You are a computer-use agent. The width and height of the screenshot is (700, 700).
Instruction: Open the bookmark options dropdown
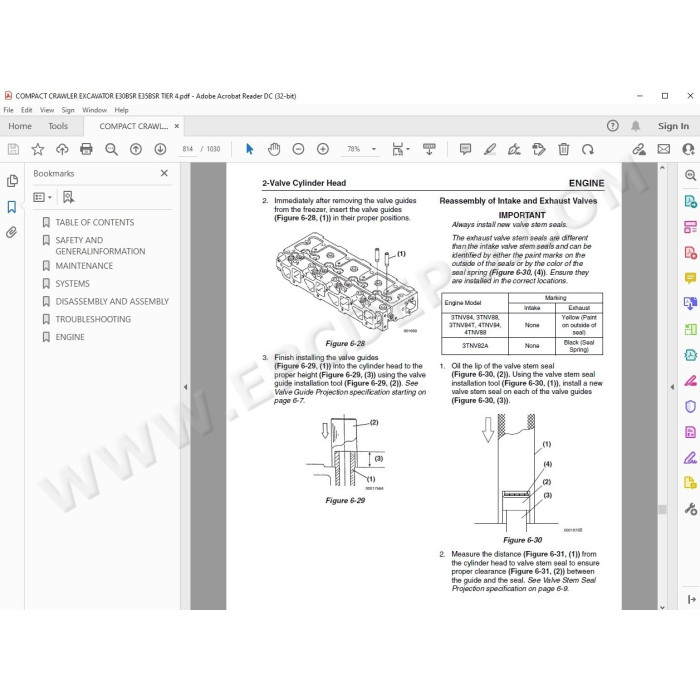coord(42,197)
